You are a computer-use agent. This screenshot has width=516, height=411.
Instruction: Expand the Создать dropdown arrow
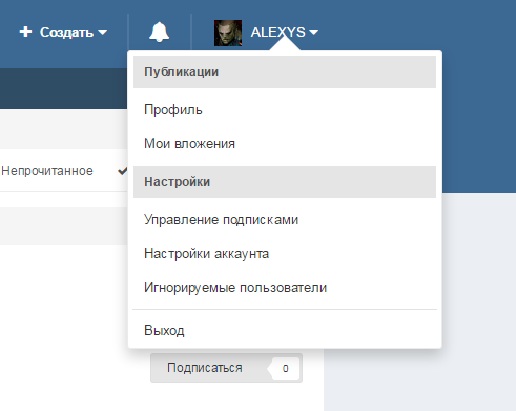point(103,33)
